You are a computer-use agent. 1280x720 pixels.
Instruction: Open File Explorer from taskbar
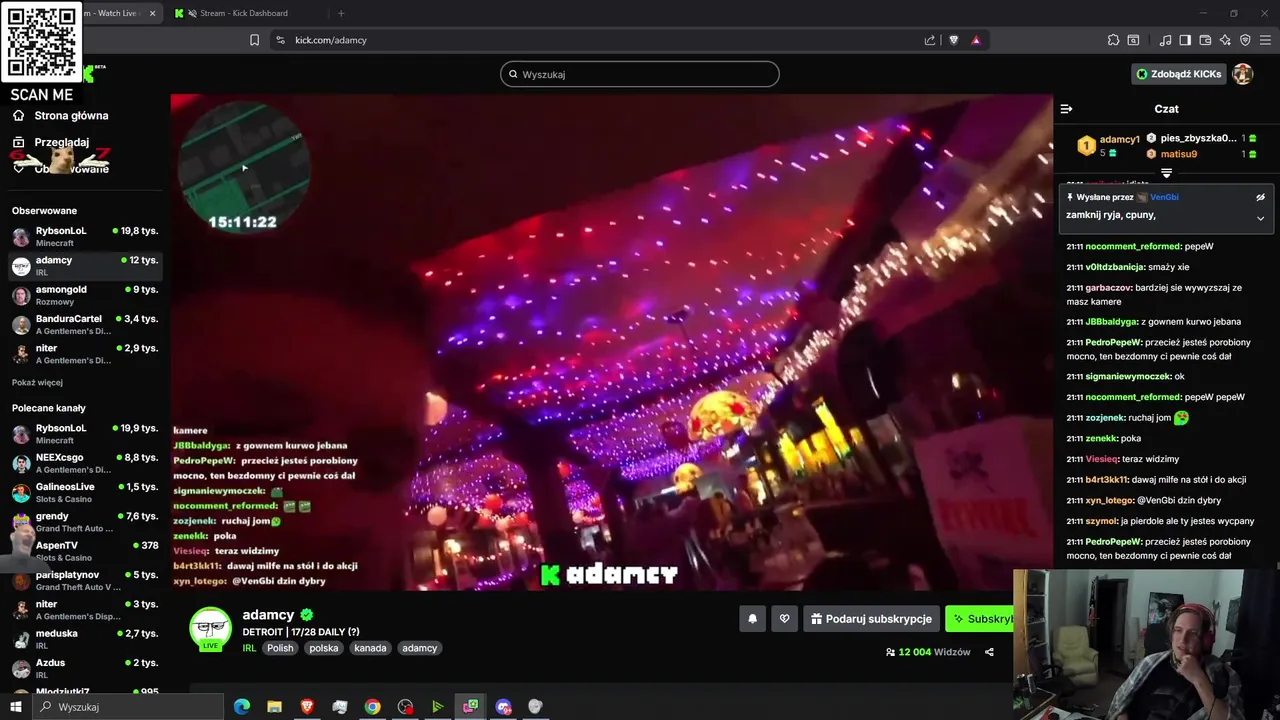274,707
